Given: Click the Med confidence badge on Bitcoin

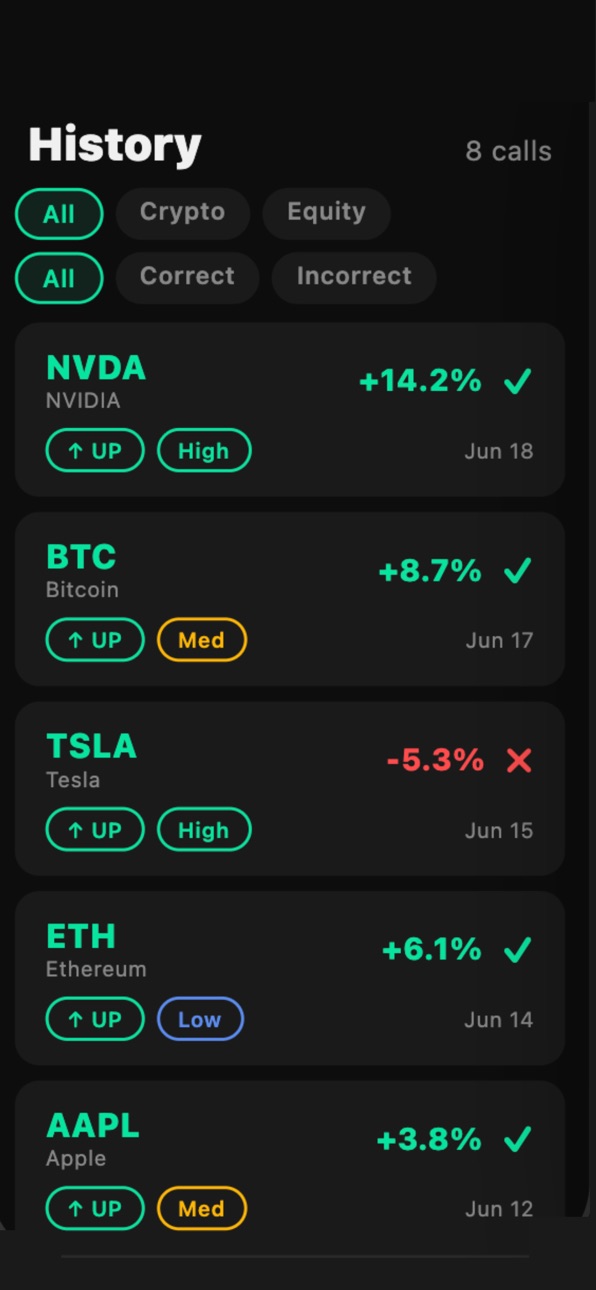Looking at the screenshot, I should click(202, 640).
